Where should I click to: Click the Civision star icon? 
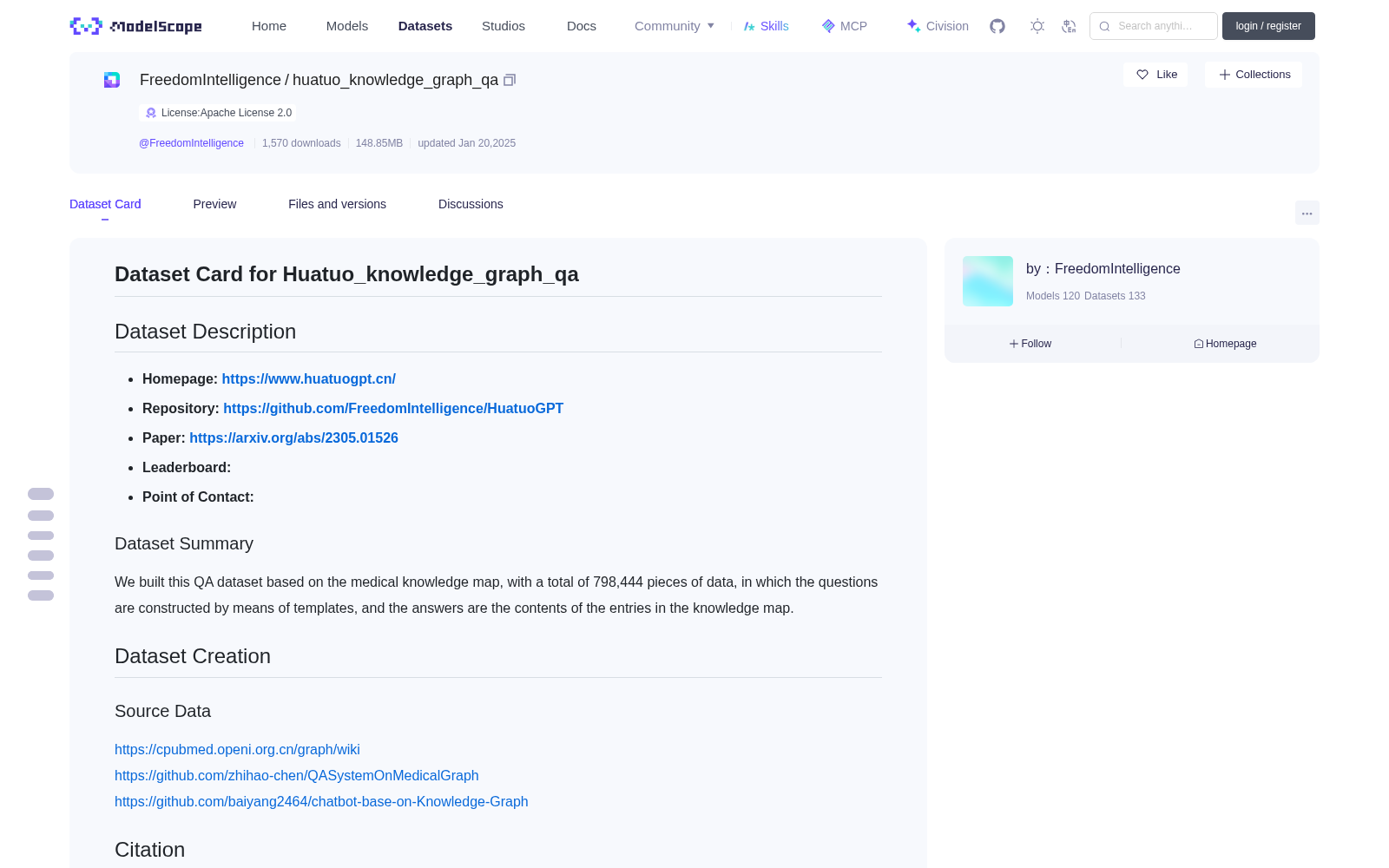[913, 26]
